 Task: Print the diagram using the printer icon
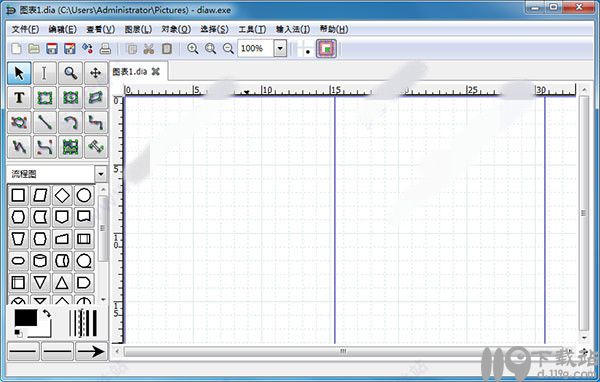click(105, 49)
